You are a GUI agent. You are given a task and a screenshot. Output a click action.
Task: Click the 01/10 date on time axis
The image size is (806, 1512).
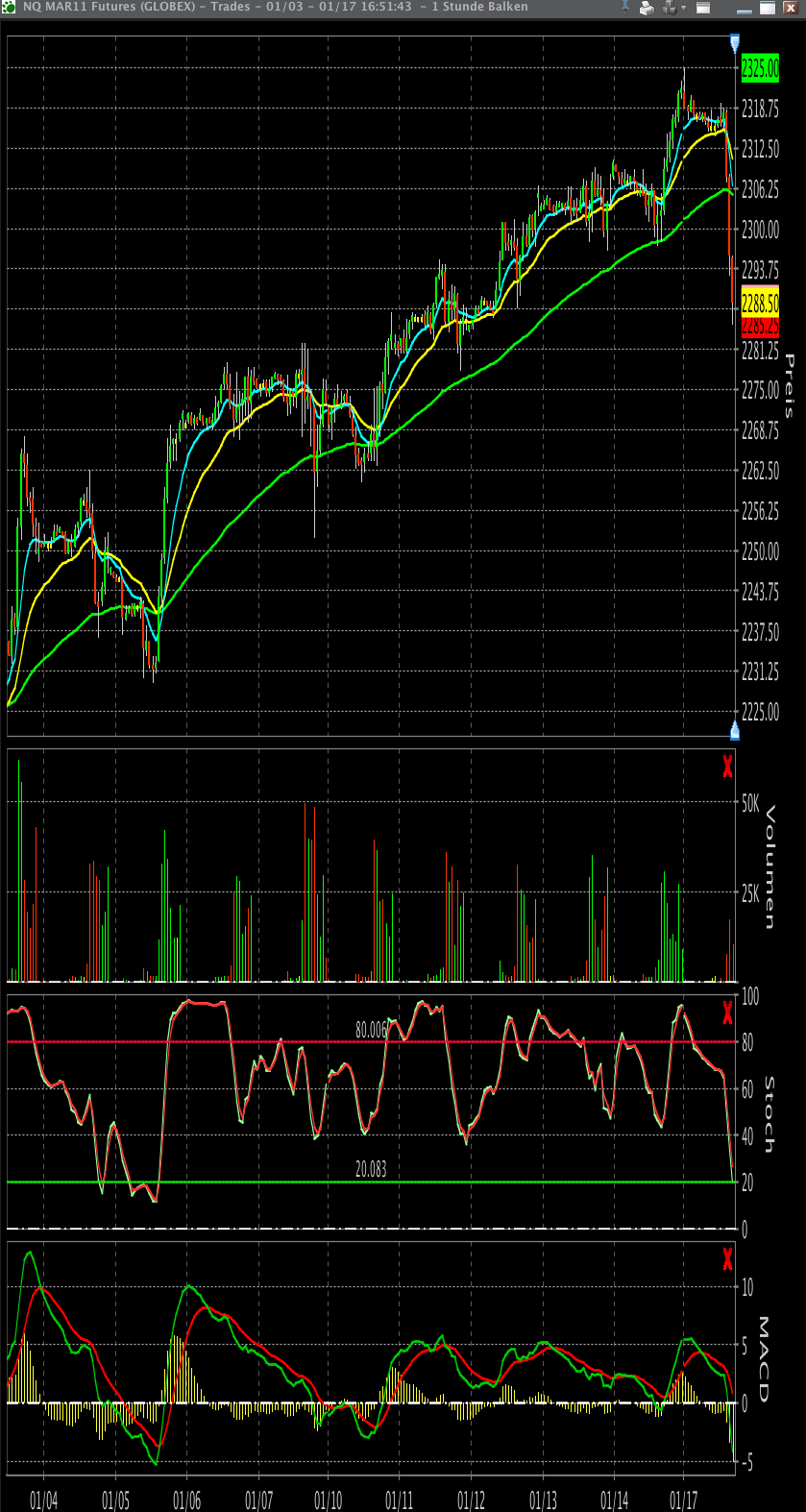328,1500
